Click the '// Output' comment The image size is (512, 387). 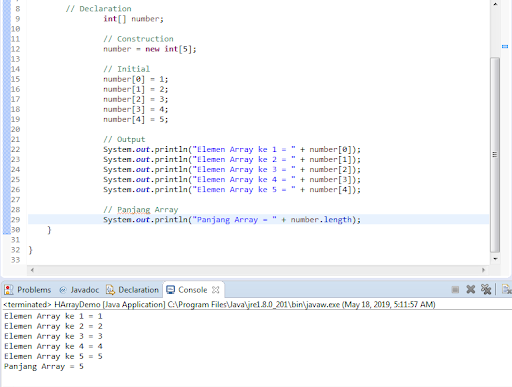(x=124, y=139)
